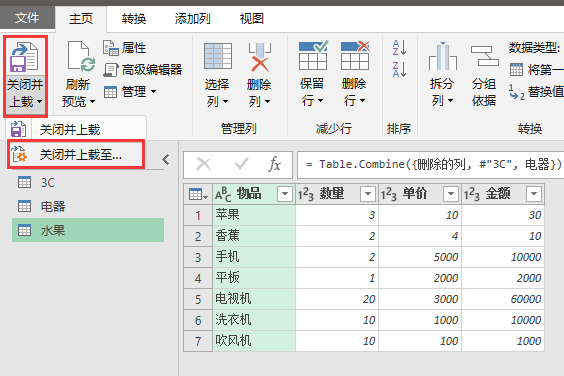The height and width of the screenshot is (376, 564).
Task: Click the 123 type icon of 单价 column
Action: pyautogui.click(x=389, y=195)
